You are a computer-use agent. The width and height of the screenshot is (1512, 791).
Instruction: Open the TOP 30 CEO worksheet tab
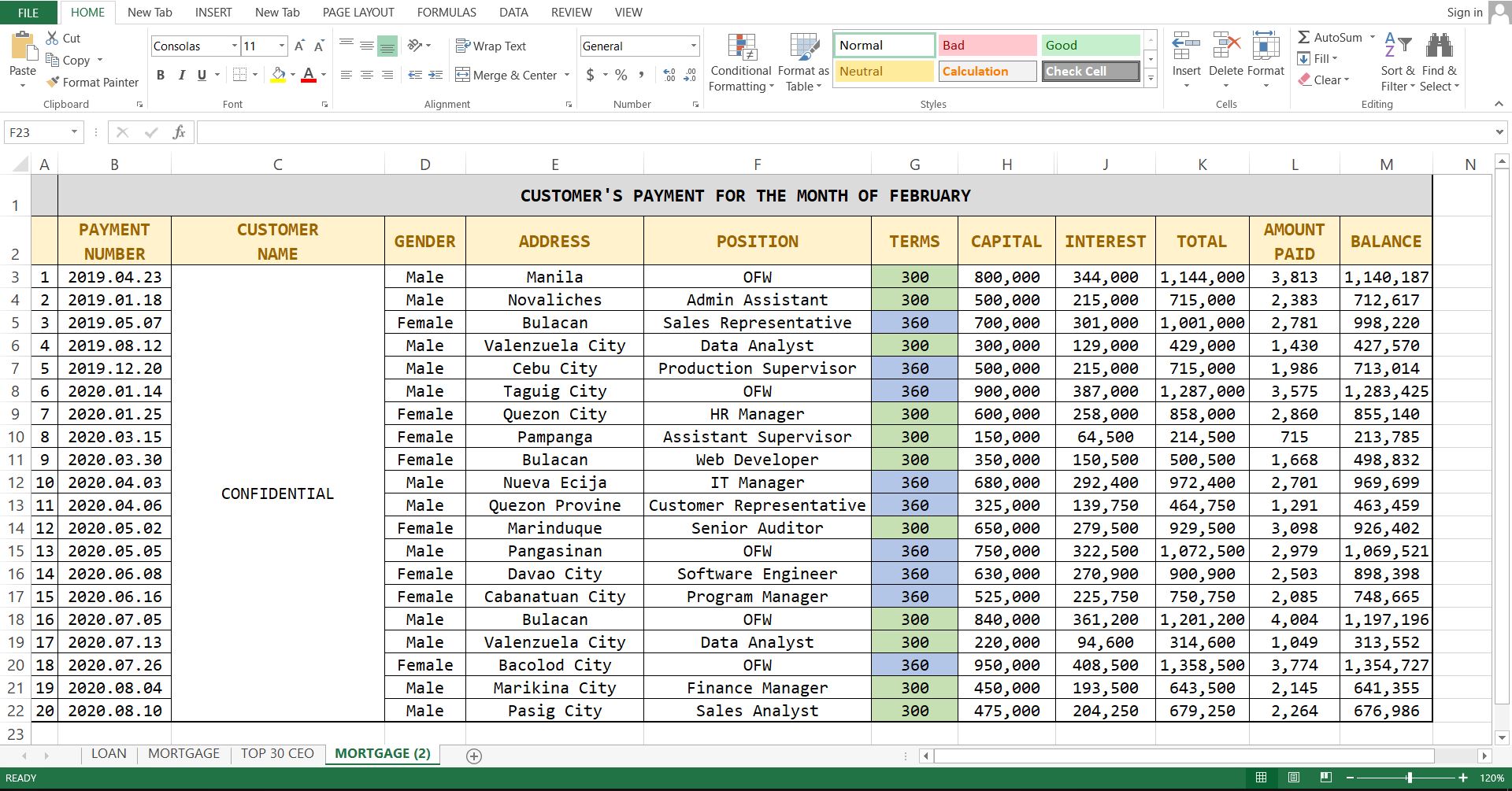point(277,753)
